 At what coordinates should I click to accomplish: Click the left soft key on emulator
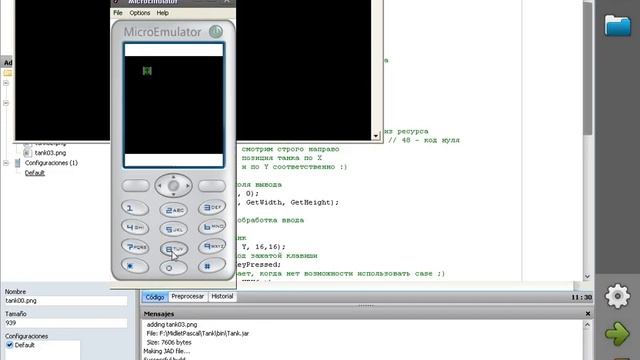click(136, 186)
